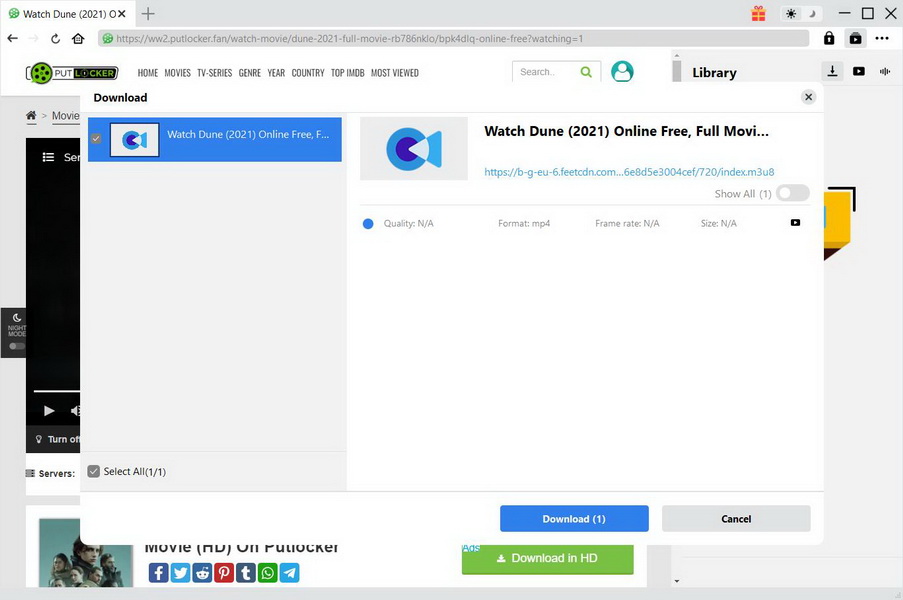Close the Download dialog with X
This screenshot has height=600, width=903.
808,97
